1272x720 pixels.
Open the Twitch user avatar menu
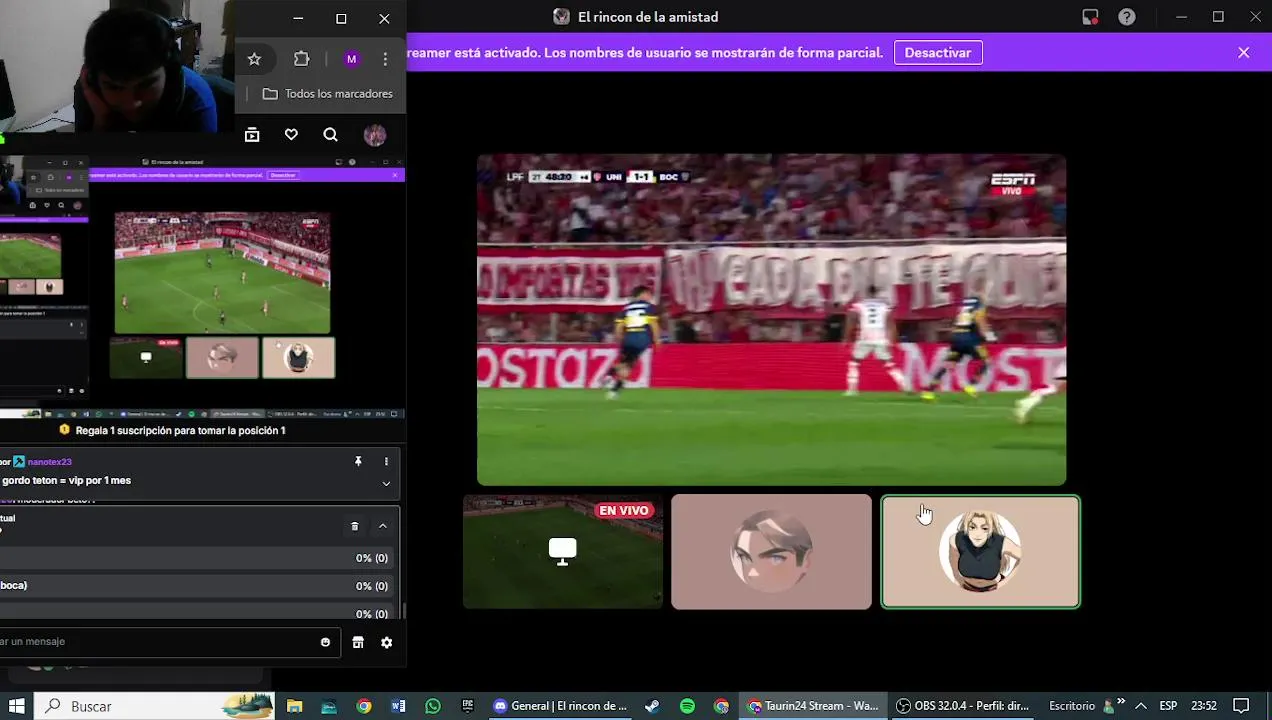tap(375, 135)
